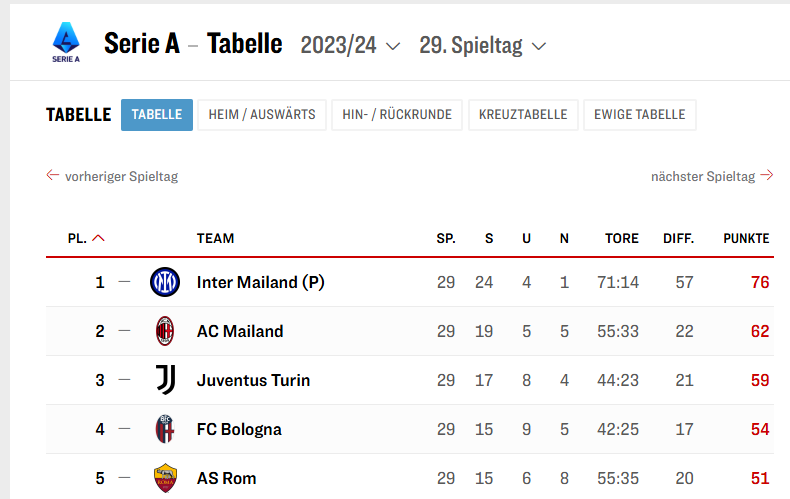Sort table by Punkte column header
Image resolution: width=790 pixels, height=499 pixels.
click(746, 238)
